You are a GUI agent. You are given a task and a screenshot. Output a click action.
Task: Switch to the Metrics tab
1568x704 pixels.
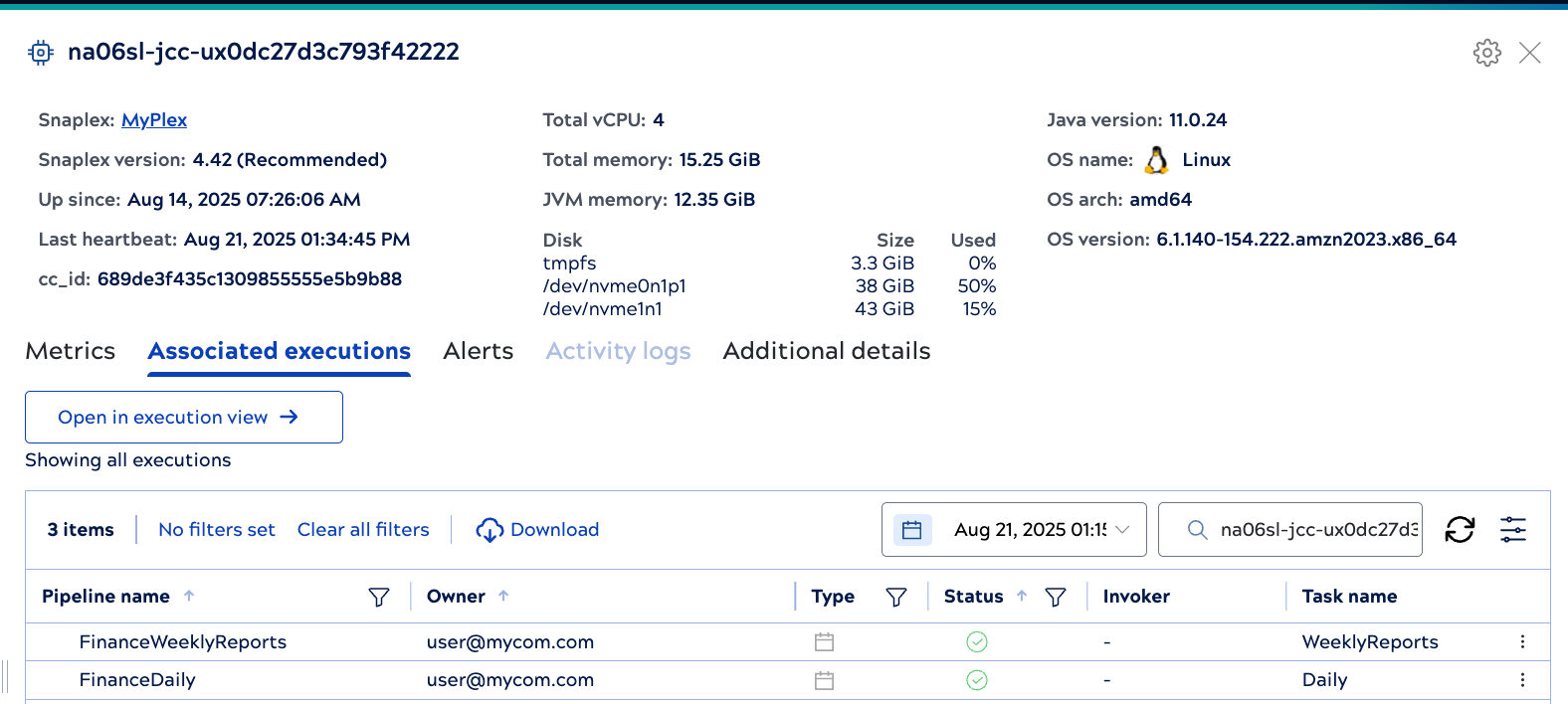point(71,351)
